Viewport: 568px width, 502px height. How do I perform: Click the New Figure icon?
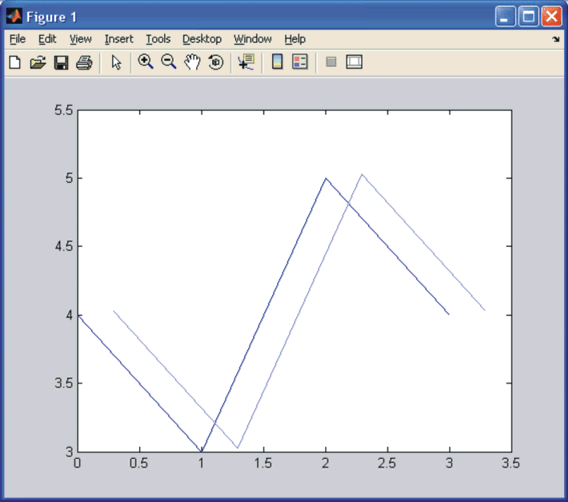pos(15,62)
